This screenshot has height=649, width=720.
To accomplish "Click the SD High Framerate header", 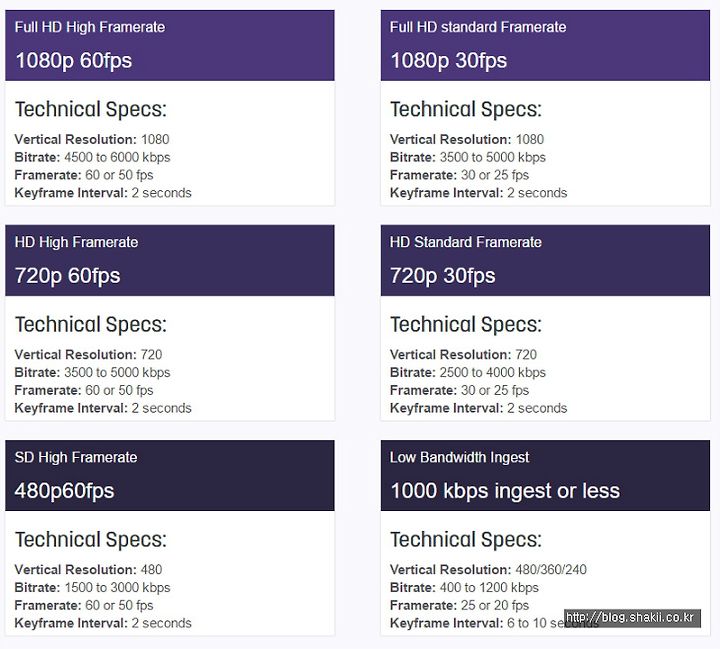I will pyautogui.click(x=76, y=457).
